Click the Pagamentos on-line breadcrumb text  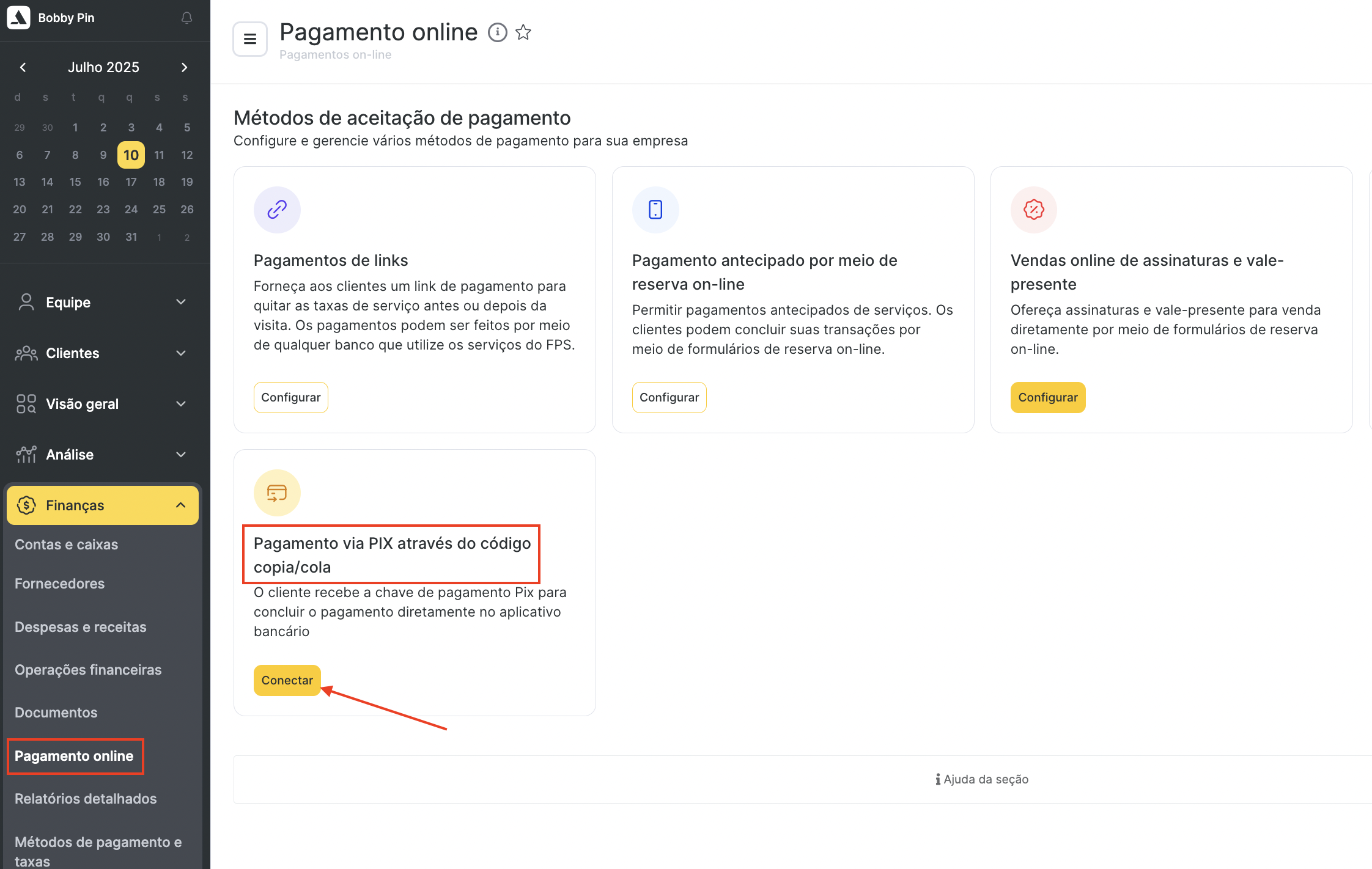(335, 55)
